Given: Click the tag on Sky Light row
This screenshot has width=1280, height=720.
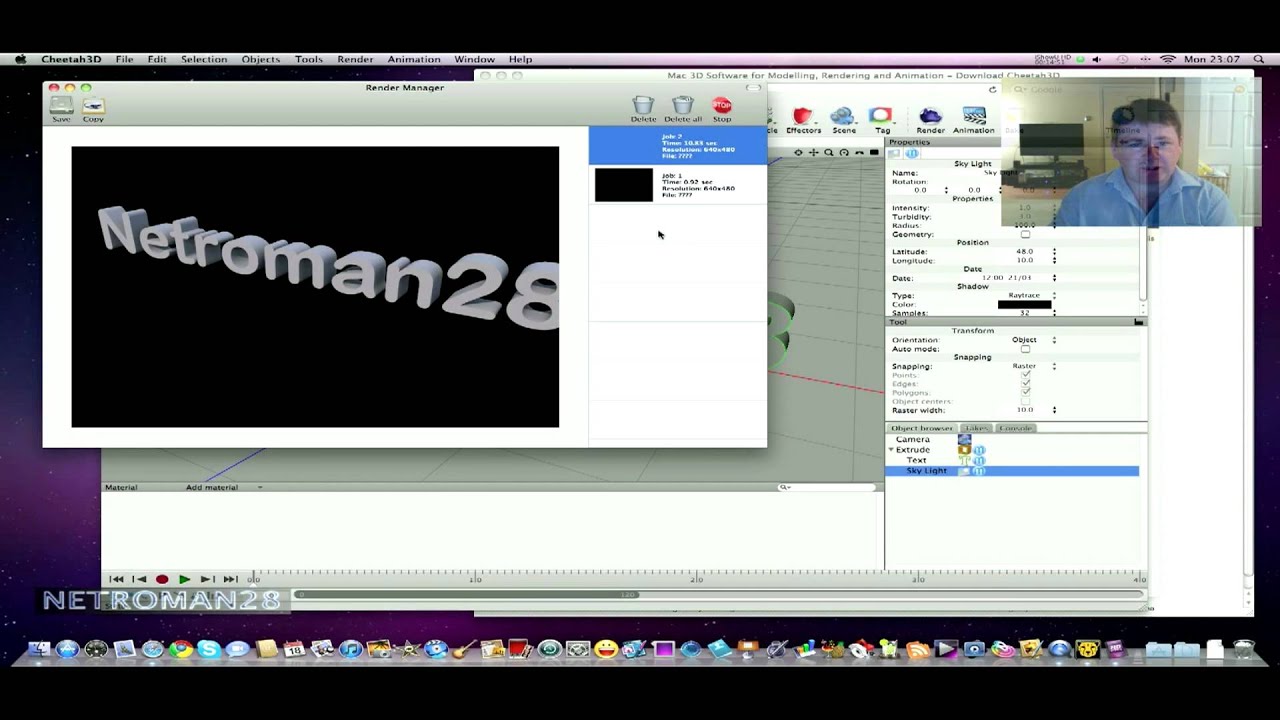Looking at the screenshot, I should point(979,471).
